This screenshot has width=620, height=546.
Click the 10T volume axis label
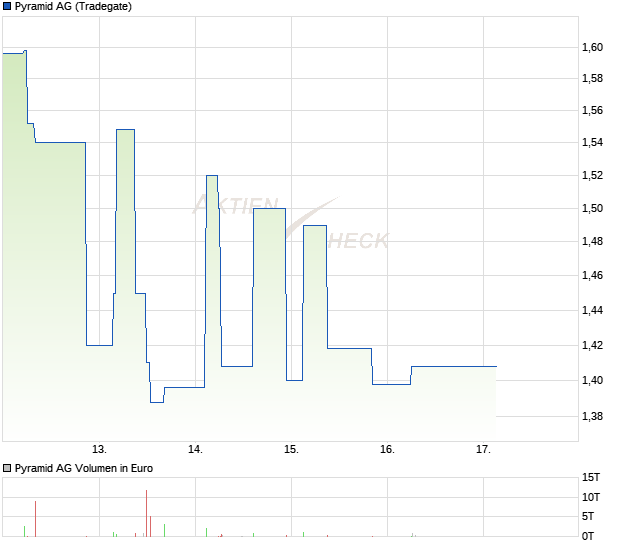591,497
